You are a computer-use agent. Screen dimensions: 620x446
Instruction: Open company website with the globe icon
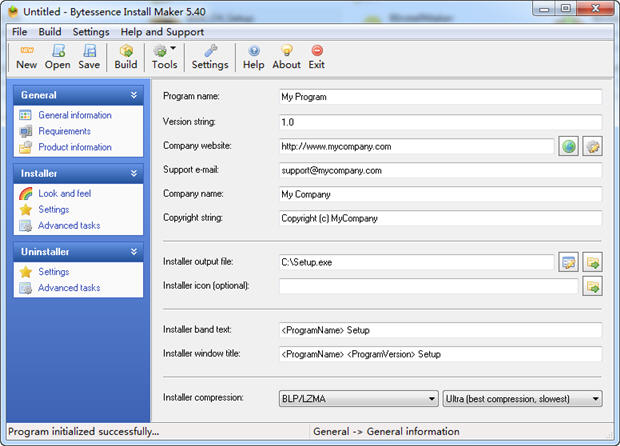pos(569,147)
